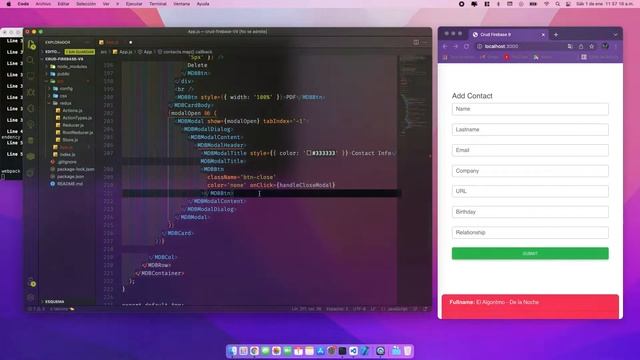This screenshot has width=640, height=360.
Task: Open README.md in the explorer
Action: (x=70, y=184)
